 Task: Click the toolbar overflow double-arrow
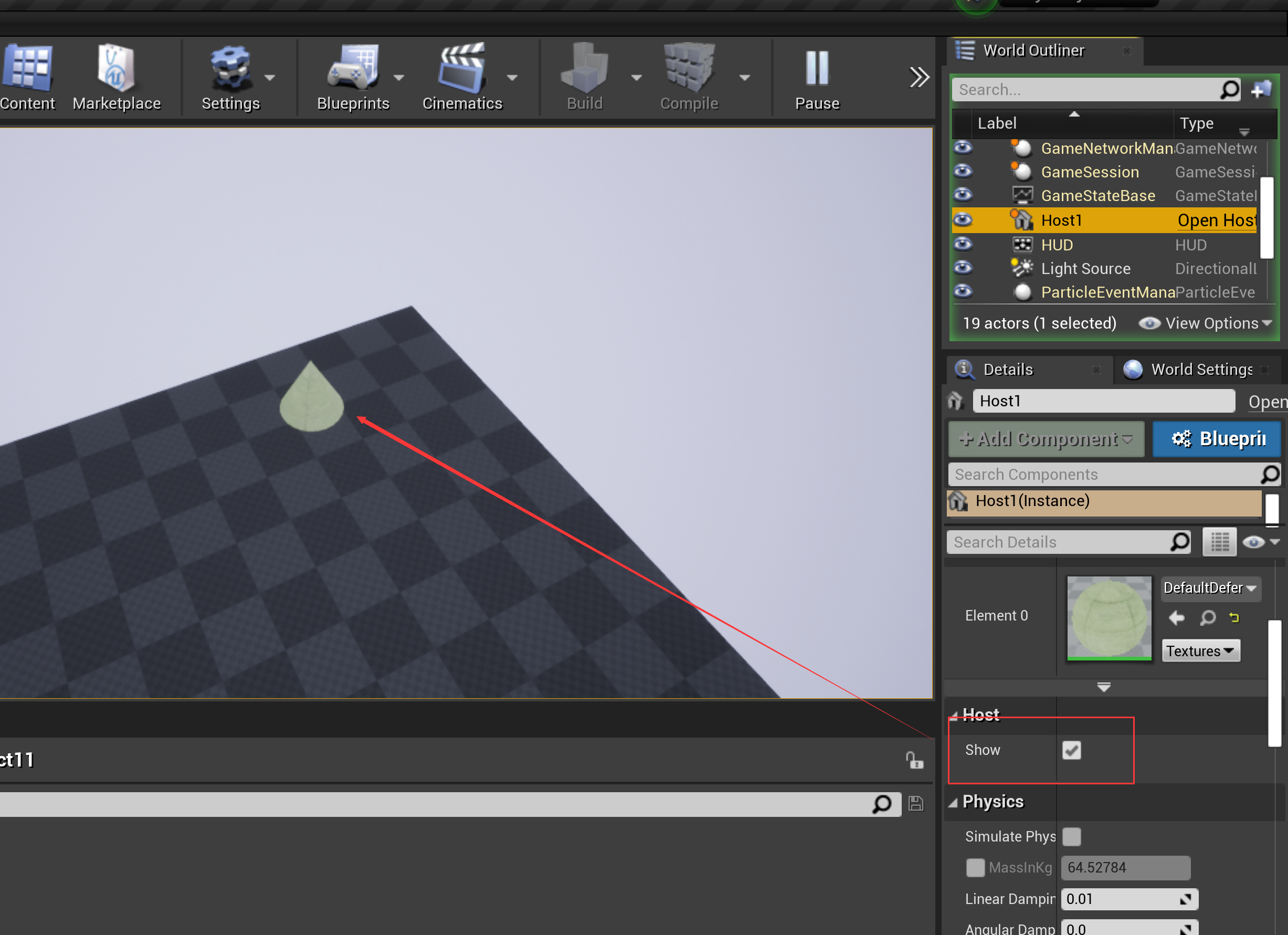pyautogui.click(x=919, y=77)
